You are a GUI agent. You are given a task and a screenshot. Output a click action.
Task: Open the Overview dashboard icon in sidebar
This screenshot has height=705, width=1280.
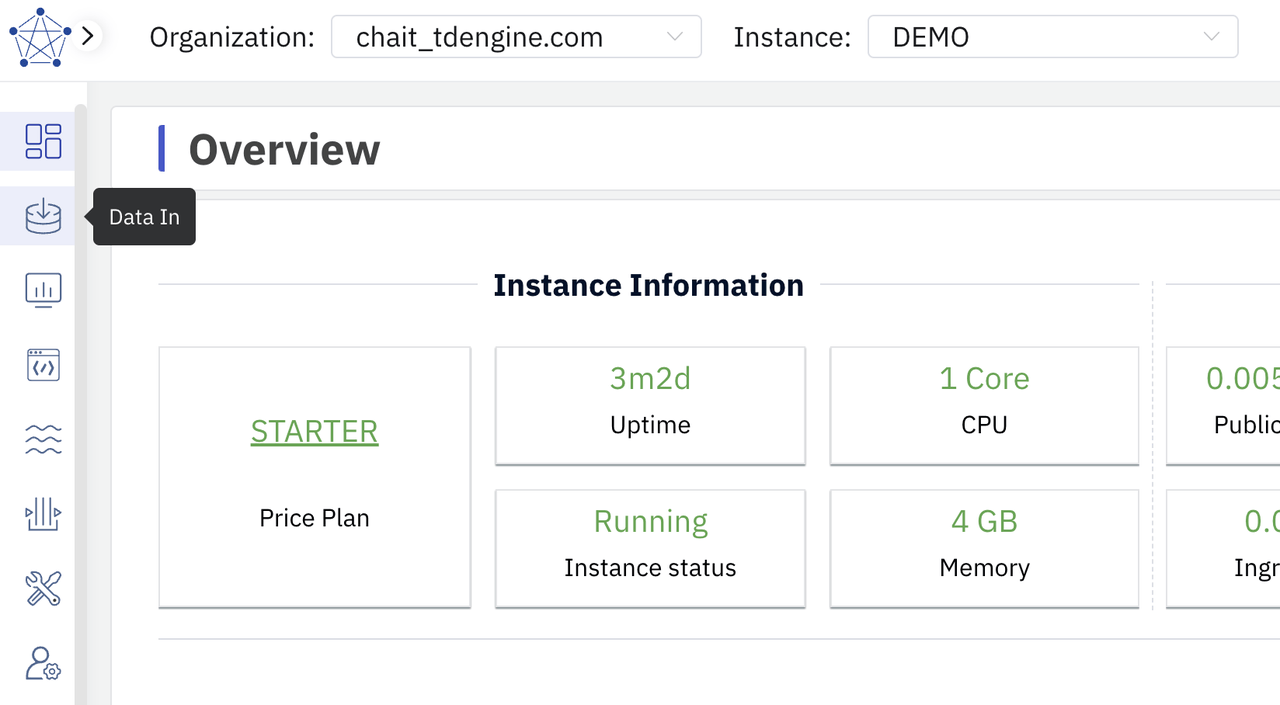click(x=43, y=141)
